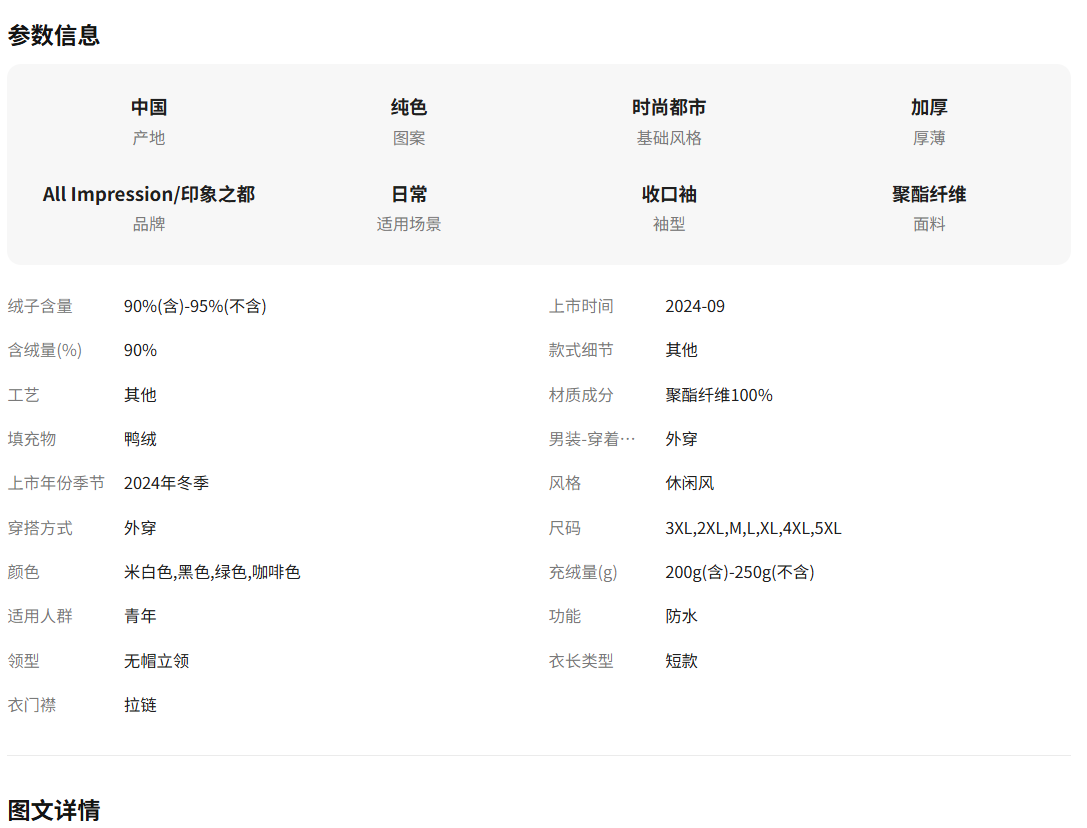This screenshot has height=828, width=1087.
Task: Click the 聚酯纤维 fabric value in card
Action: click(x=929, y=194)
